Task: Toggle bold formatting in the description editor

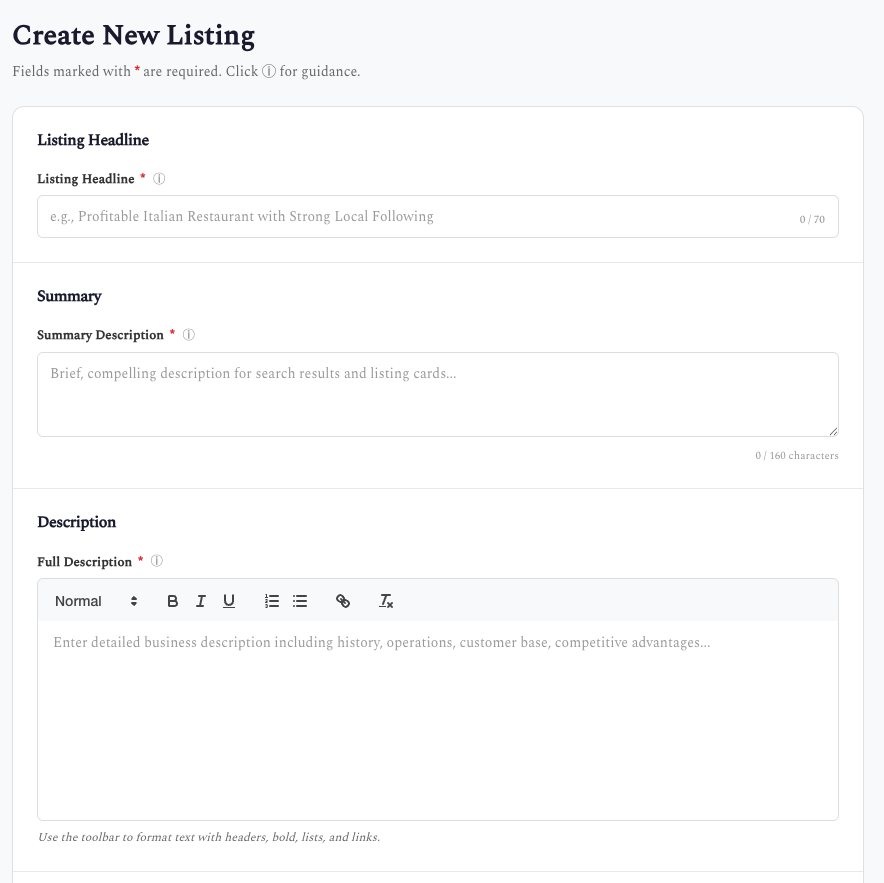Action: [172, 601]
